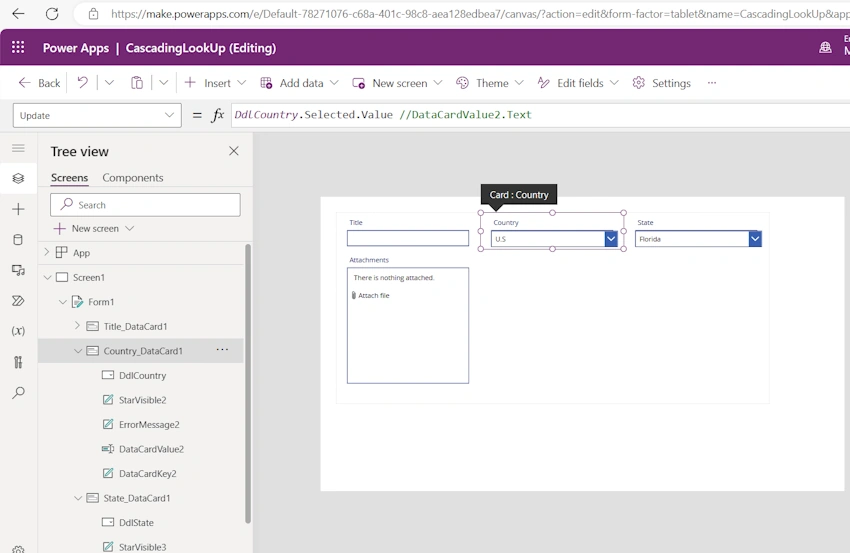Open Settings from the toolbar
Image resolution: width=850 pixels, height=553 pixels.
point(662,83)
